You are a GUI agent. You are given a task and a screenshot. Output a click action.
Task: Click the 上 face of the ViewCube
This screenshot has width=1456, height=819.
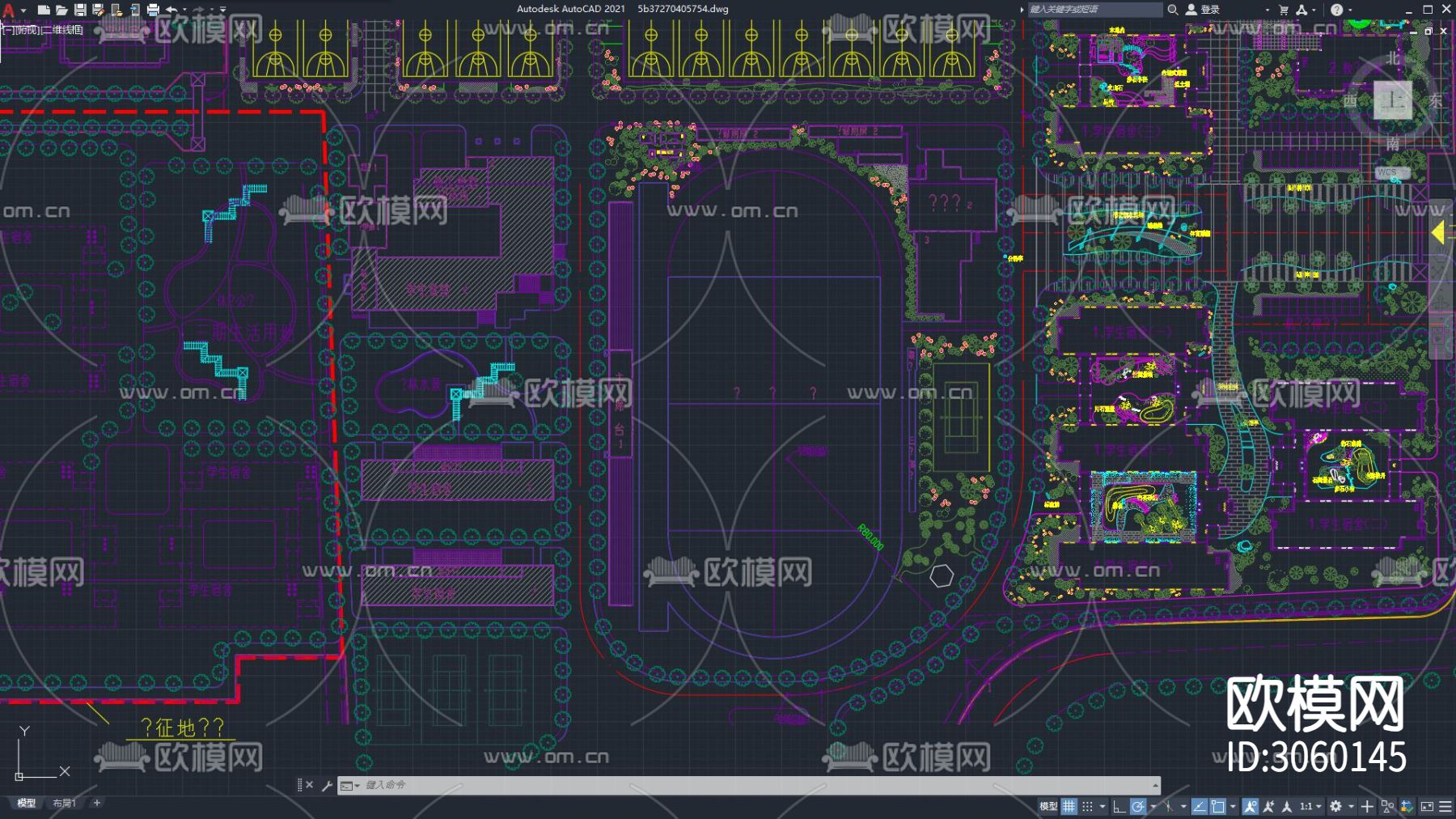coord(1392,100)
